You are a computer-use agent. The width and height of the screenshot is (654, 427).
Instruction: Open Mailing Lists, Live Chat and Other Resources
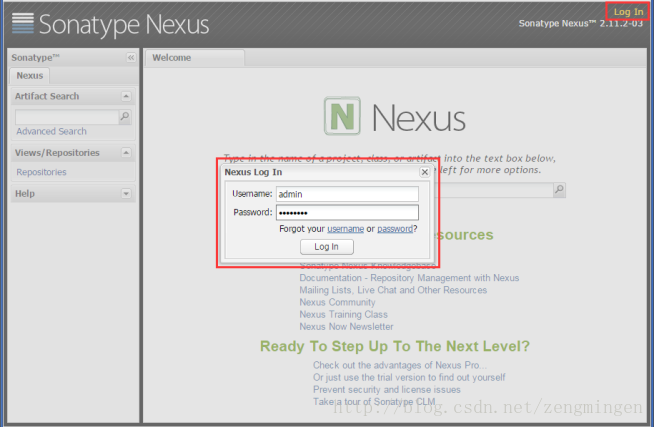click(393, 290)
